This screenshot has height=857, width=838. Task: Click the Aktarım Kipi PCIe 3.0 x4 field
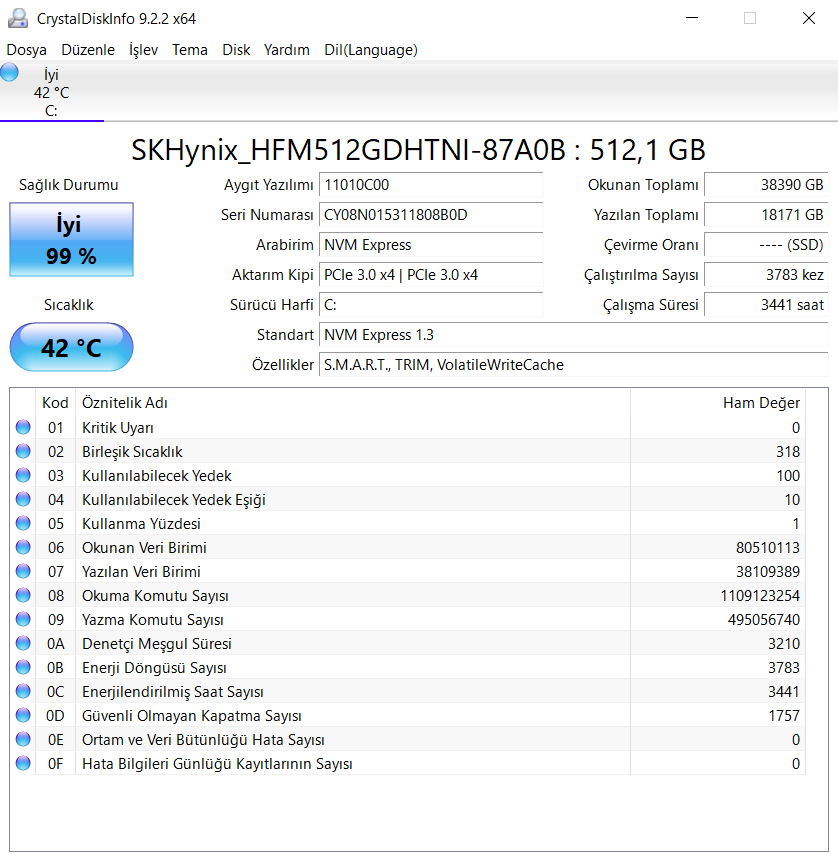[431, 275]
